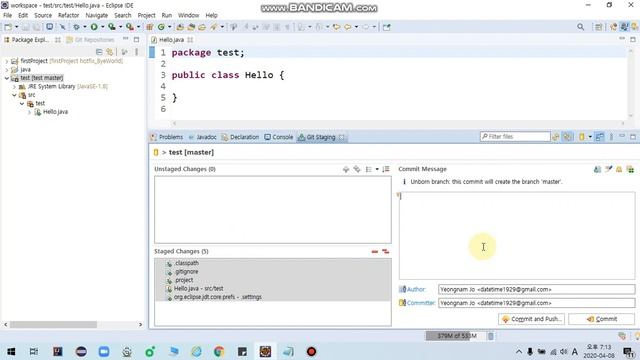Toggle Add Signed-off-by icon
Screen dimensions: 640x360
608,169
